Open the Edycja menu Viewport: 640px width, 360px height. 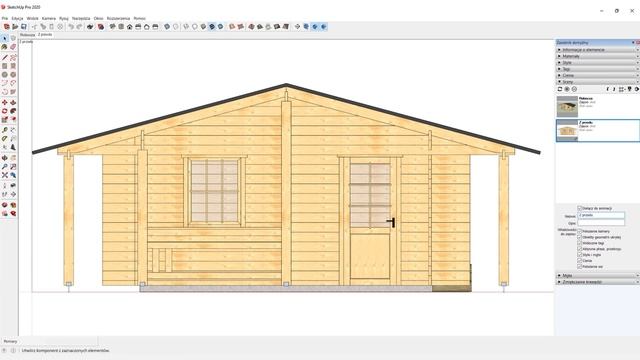pyautogui.click(x=18, y=18)
